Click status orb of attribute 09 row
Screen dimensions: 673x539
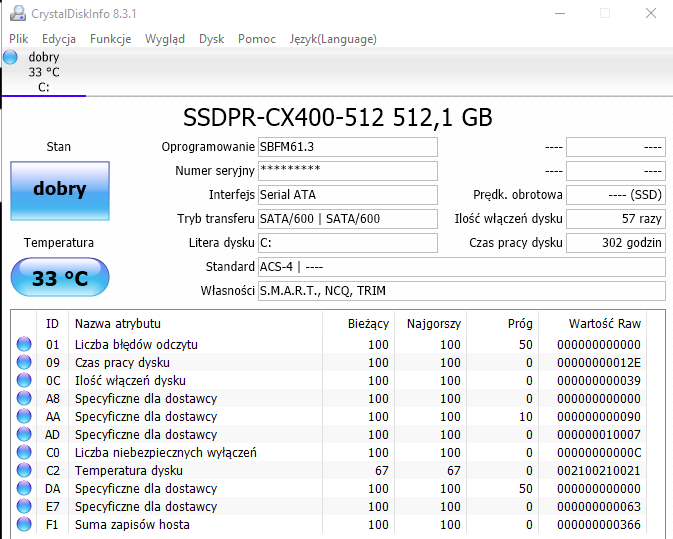[24, 362]
